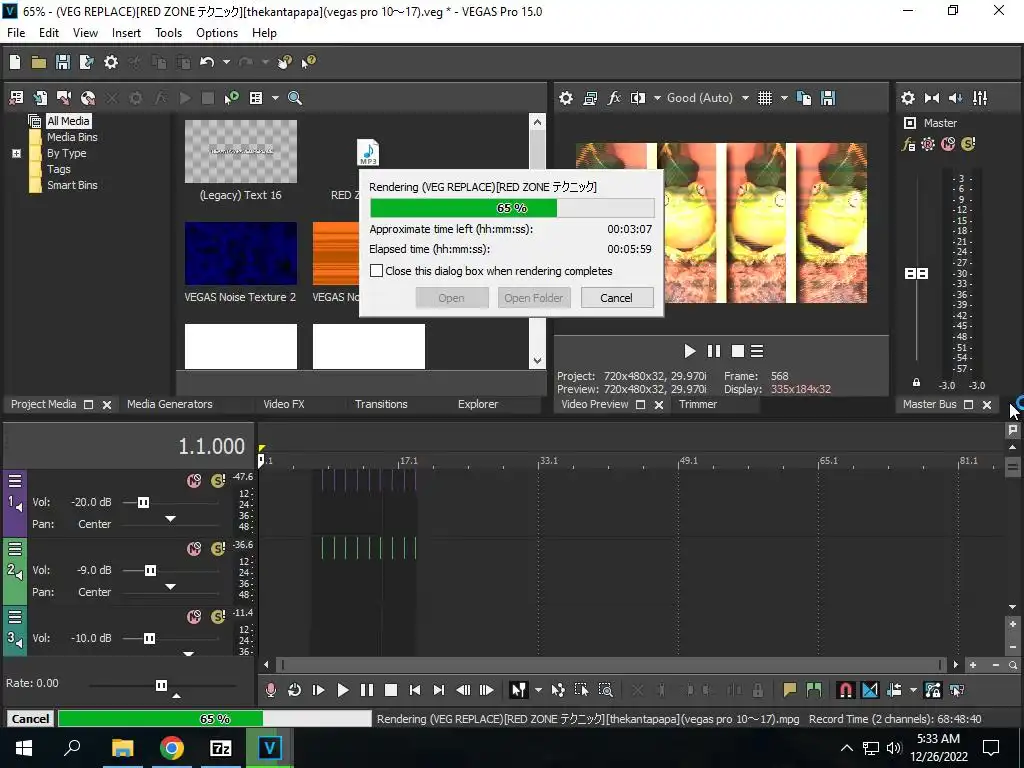
Task: Click the Go to Start transport icon
Action: 415,690
